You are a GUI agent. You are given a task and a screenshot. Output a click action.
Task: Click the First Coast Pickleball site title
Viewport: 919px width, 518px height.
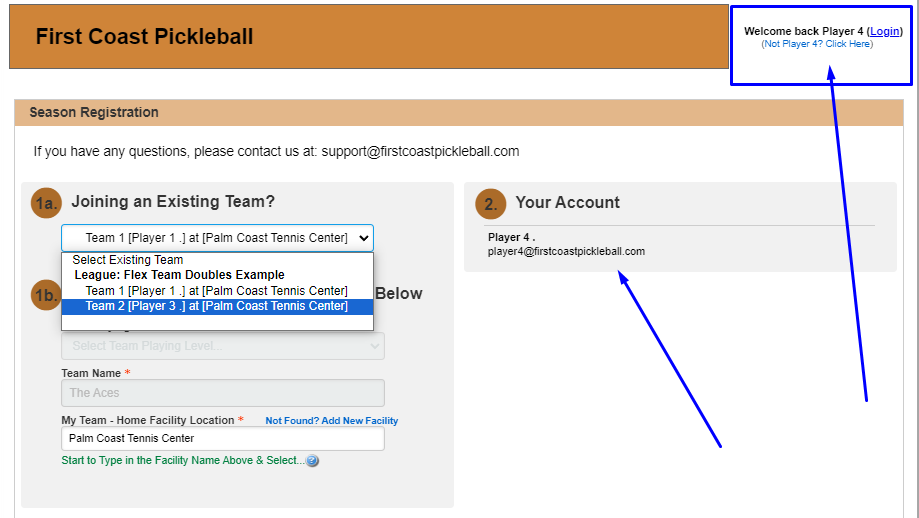[144, 37]
